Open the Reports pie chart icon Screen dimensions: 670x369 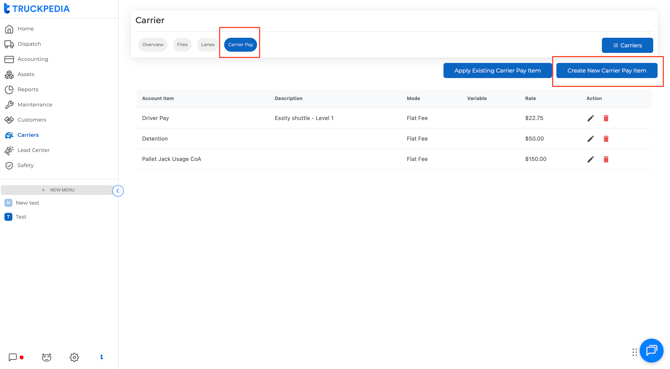click(x=9, y=90)
